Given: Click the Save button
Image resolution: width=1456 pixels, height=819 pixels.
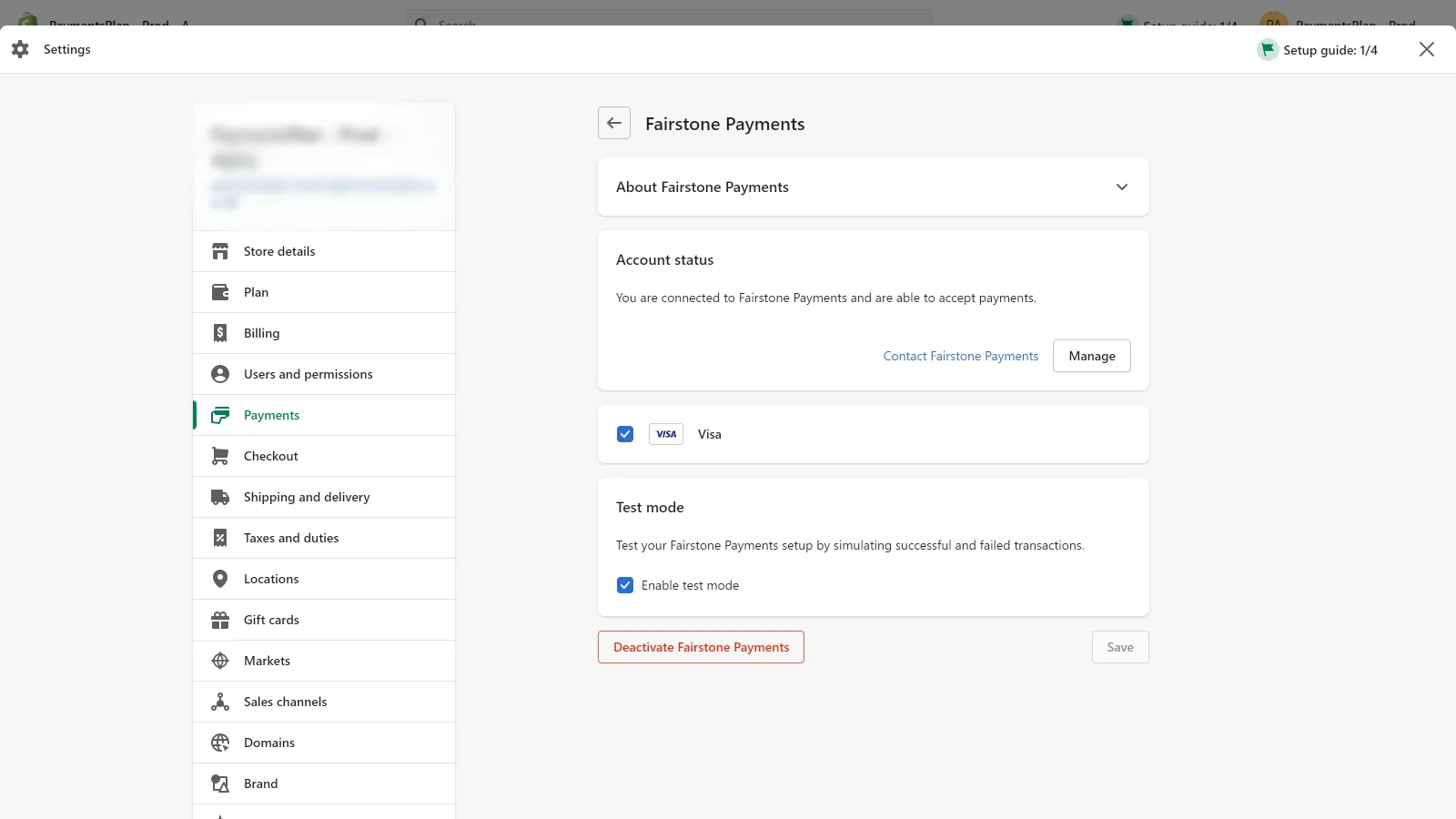Looking at the screenshot, I should (1120, 647).
